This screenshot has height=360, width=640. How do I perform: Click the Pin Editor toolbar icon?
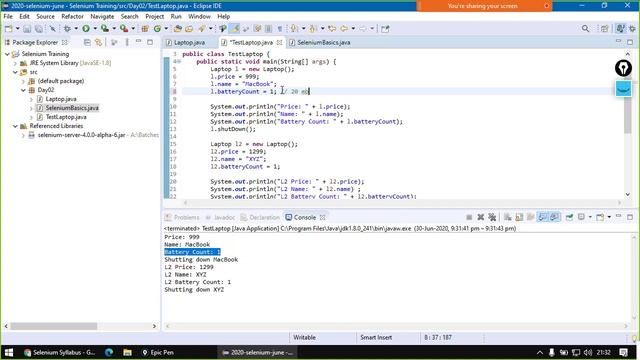click(x=385, y=29)
